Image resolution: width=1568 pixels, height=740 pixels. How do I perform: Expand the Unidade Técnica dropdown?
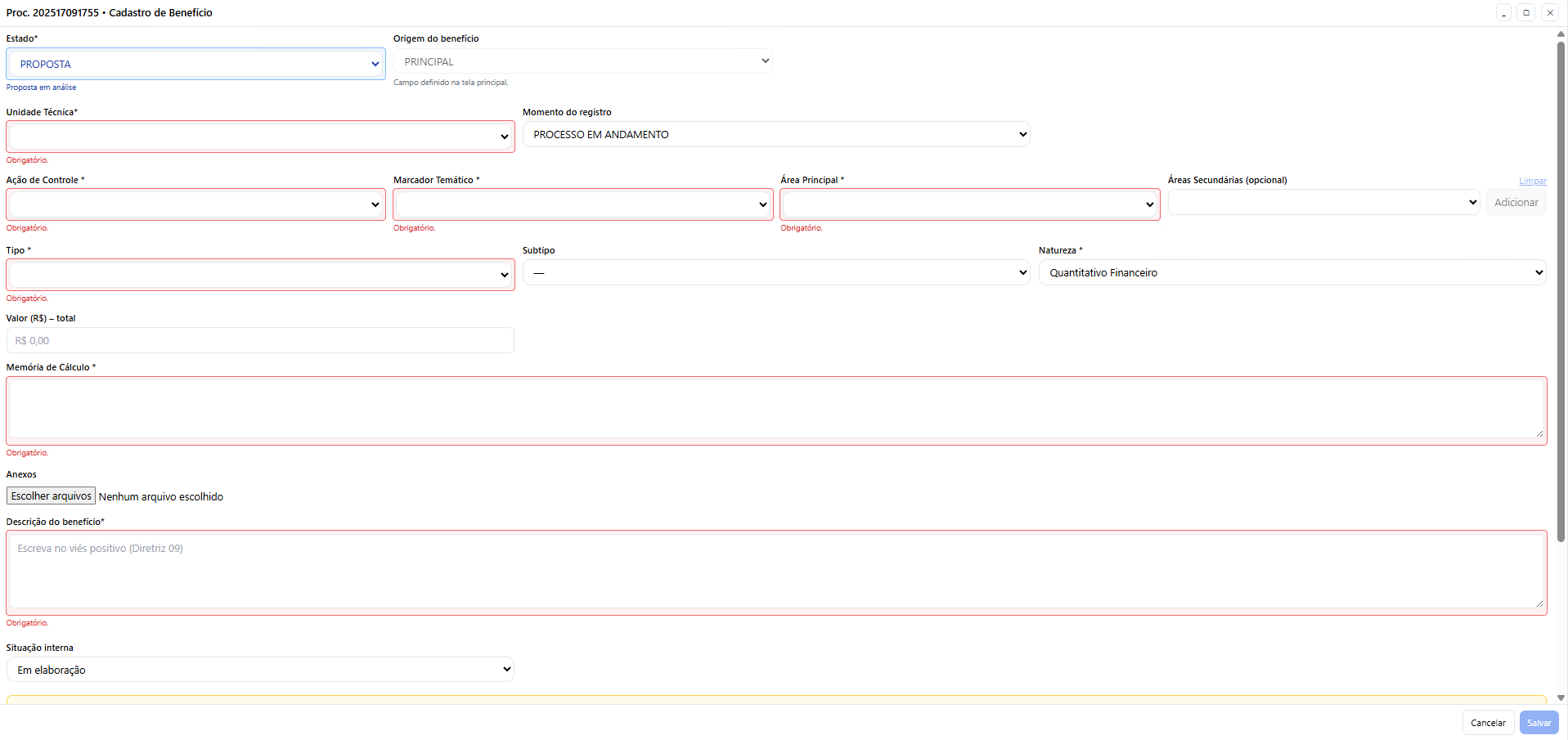click(260, 137)
